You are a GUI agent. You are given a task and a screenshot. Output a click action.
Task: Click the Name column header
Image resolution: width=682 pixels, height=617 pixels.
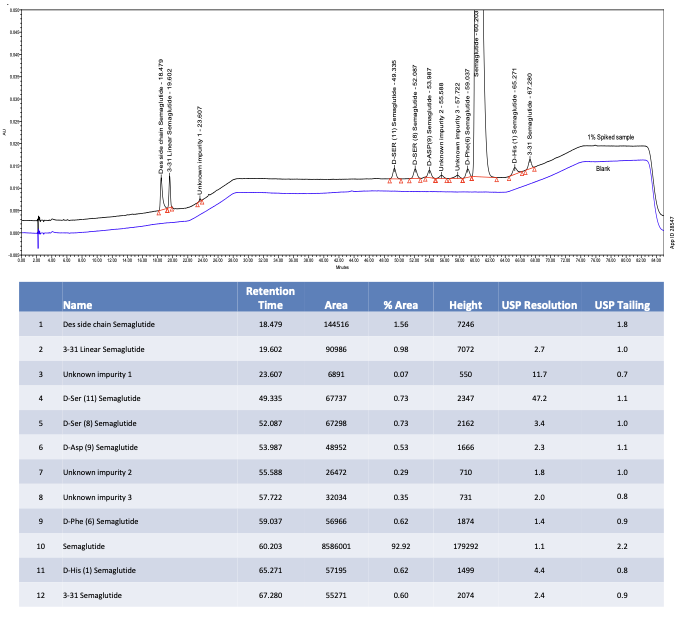[76, 305]
